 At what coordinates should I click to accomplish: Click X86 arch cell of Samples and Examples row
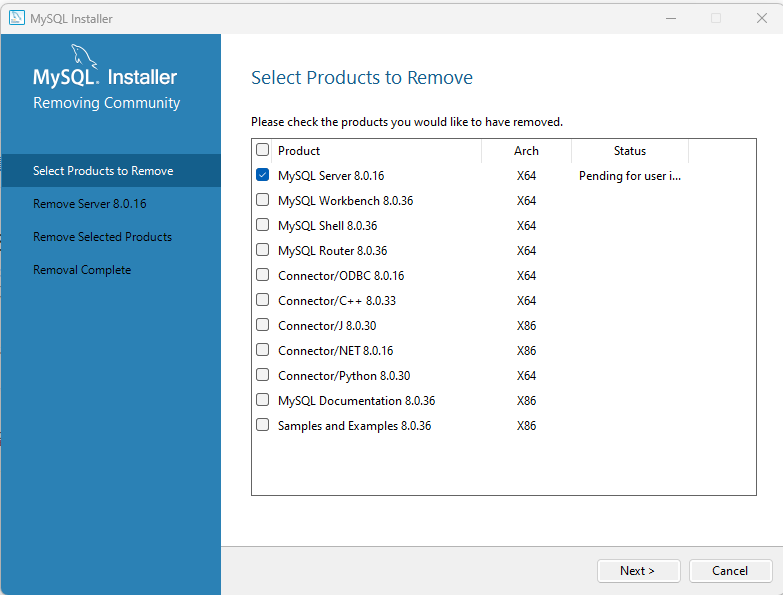(526, 425)
